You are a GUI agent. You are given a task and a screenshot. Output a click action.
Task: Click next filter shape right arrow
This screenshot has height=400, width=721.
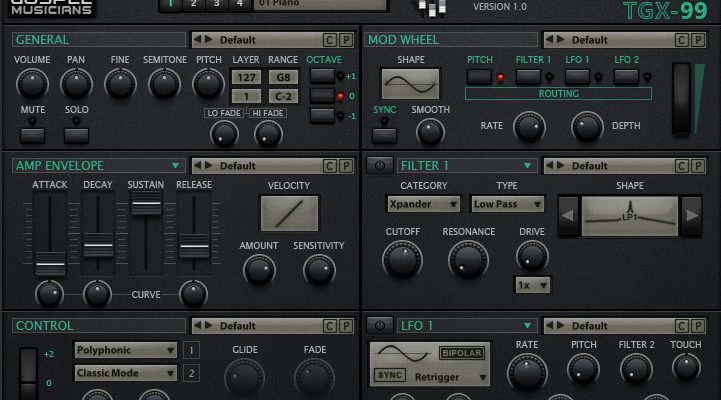[x=691, y=214]
